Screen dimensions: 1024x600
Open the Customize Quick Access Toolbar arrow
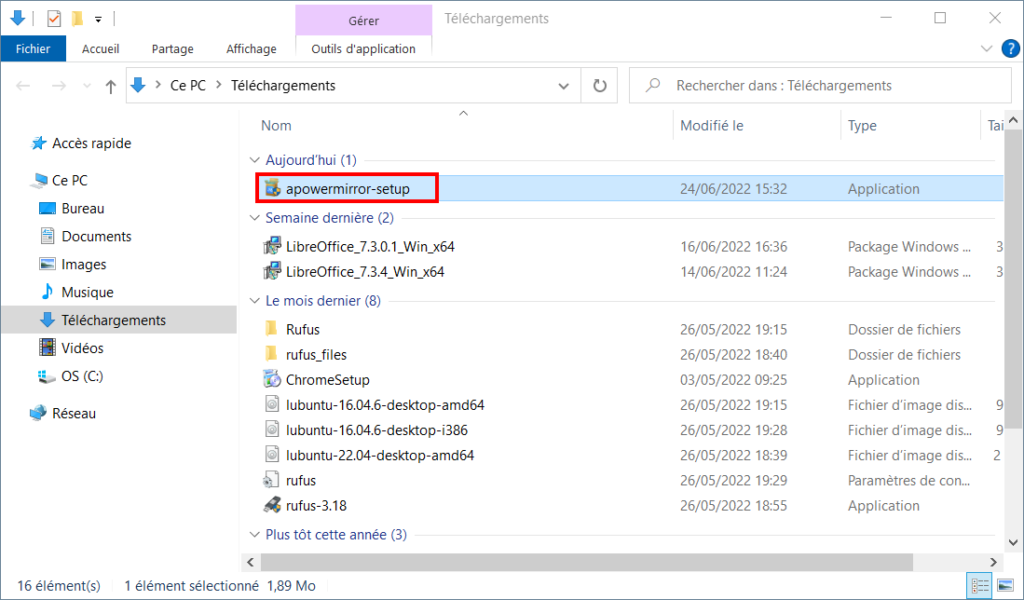pyautogui.click(x=98, y=20)
